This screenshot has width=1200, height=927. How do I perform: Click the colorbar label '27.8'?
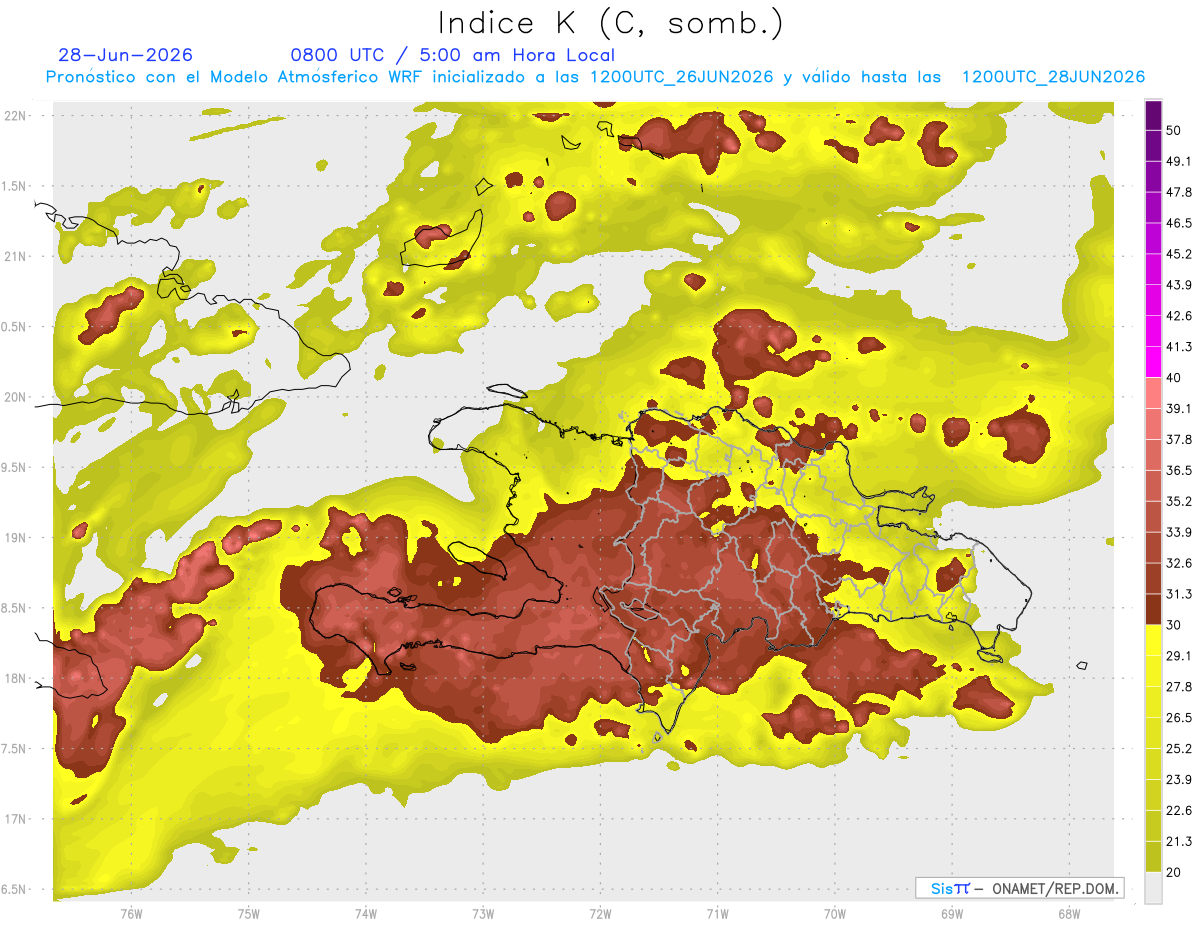pos(1179,687)
